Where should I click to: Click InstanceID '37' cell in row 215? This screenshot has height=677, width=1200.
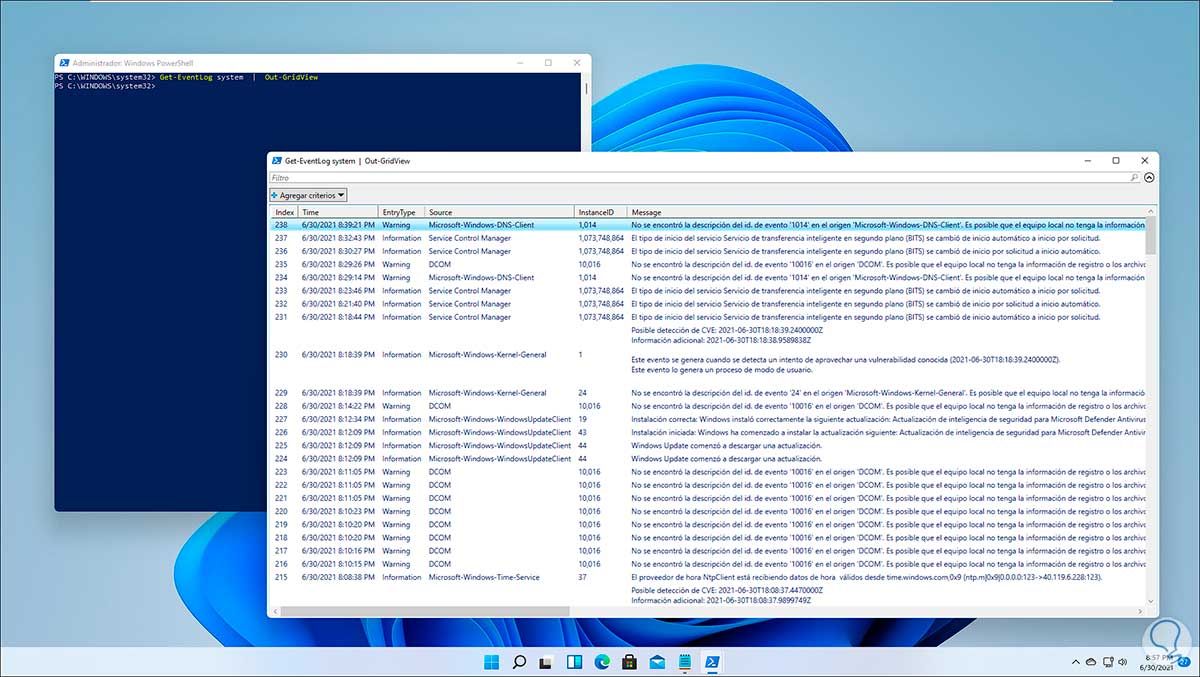click(582, 577)
